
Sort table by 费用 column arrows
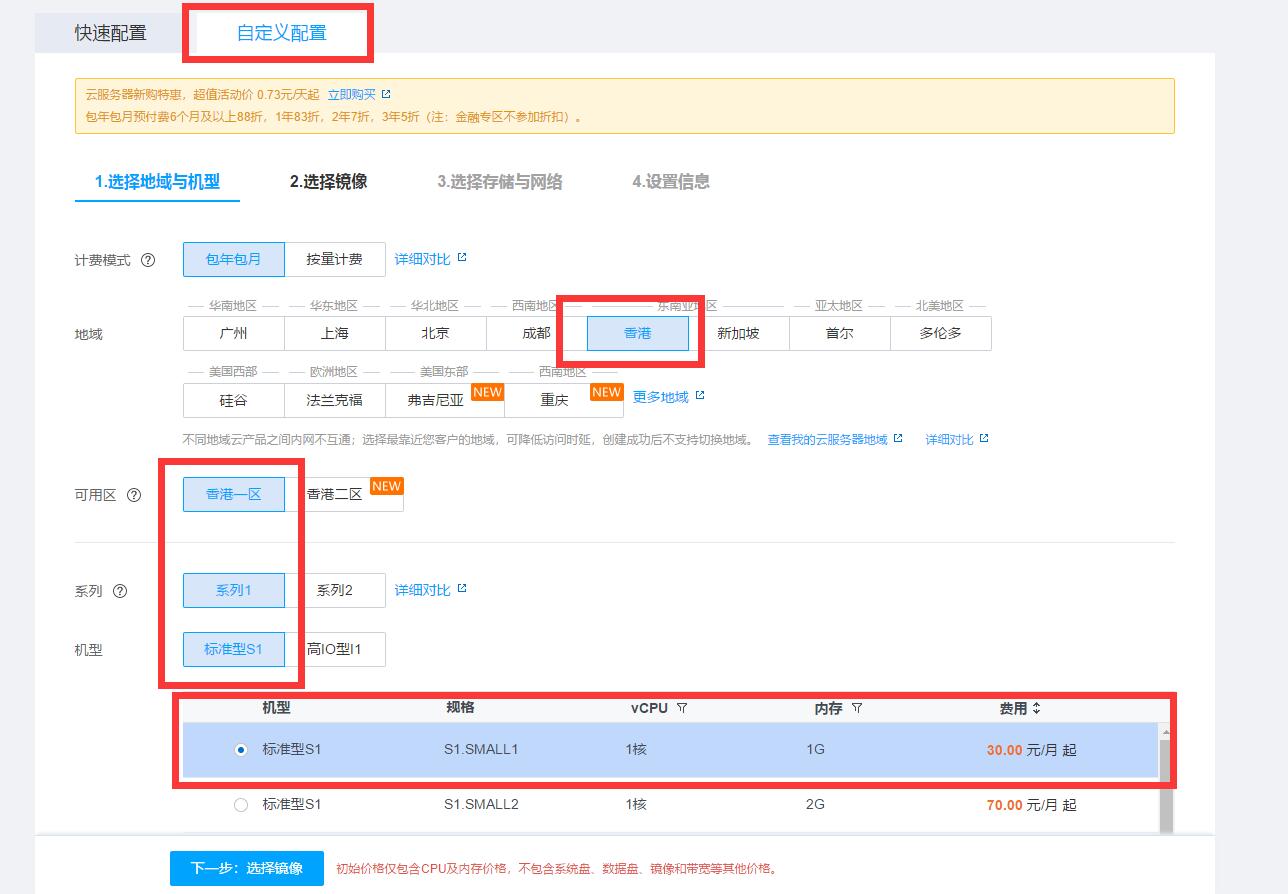(x=1037, y=708)
